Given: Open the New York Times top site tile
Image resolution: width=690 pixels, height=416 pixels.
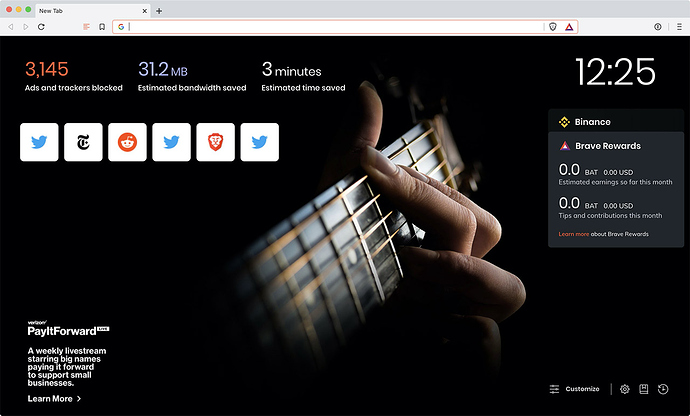Looking at the screenshot, I should (83, 142).
